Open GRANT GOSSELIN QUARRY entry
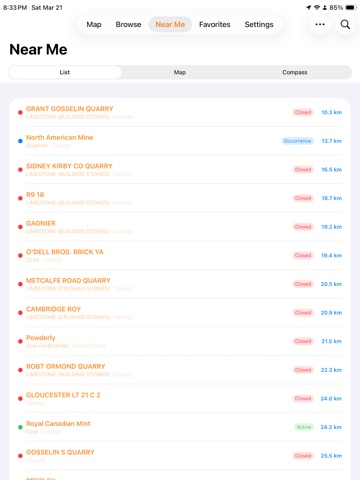Screen dimensions: 360x480 pyautogui.click(x=180, y=112)
